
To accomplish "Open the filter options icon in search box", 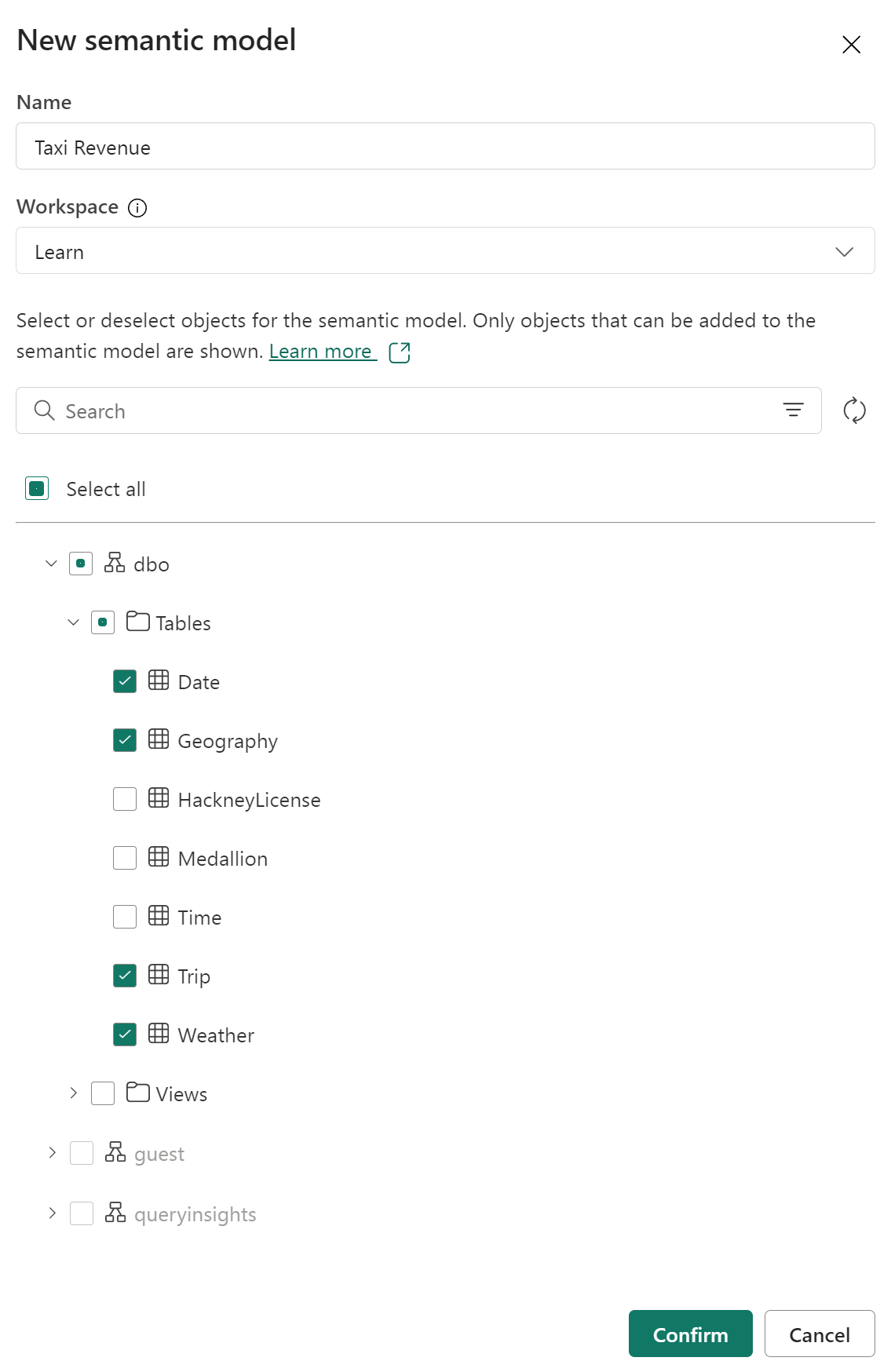I will point(793,410).
